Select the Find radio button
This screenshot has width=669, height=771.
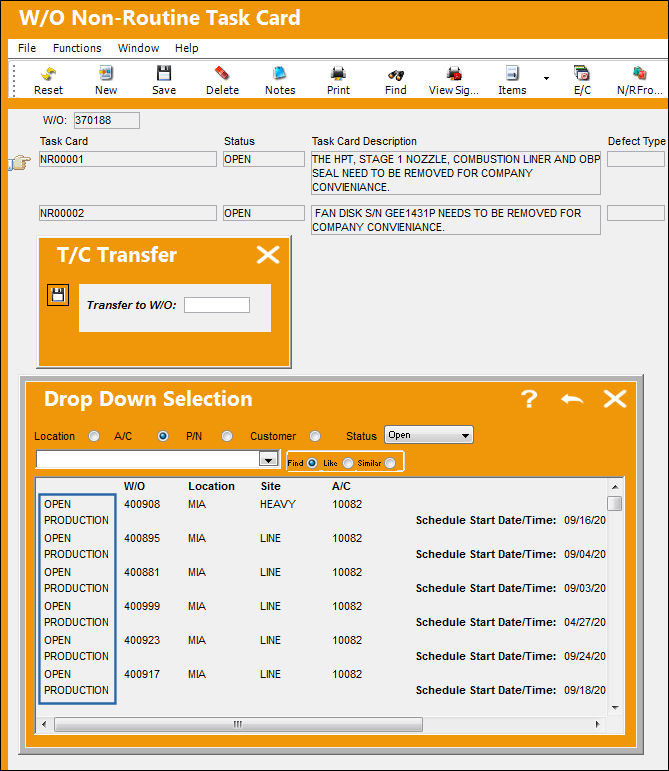(x=312, y=463)
